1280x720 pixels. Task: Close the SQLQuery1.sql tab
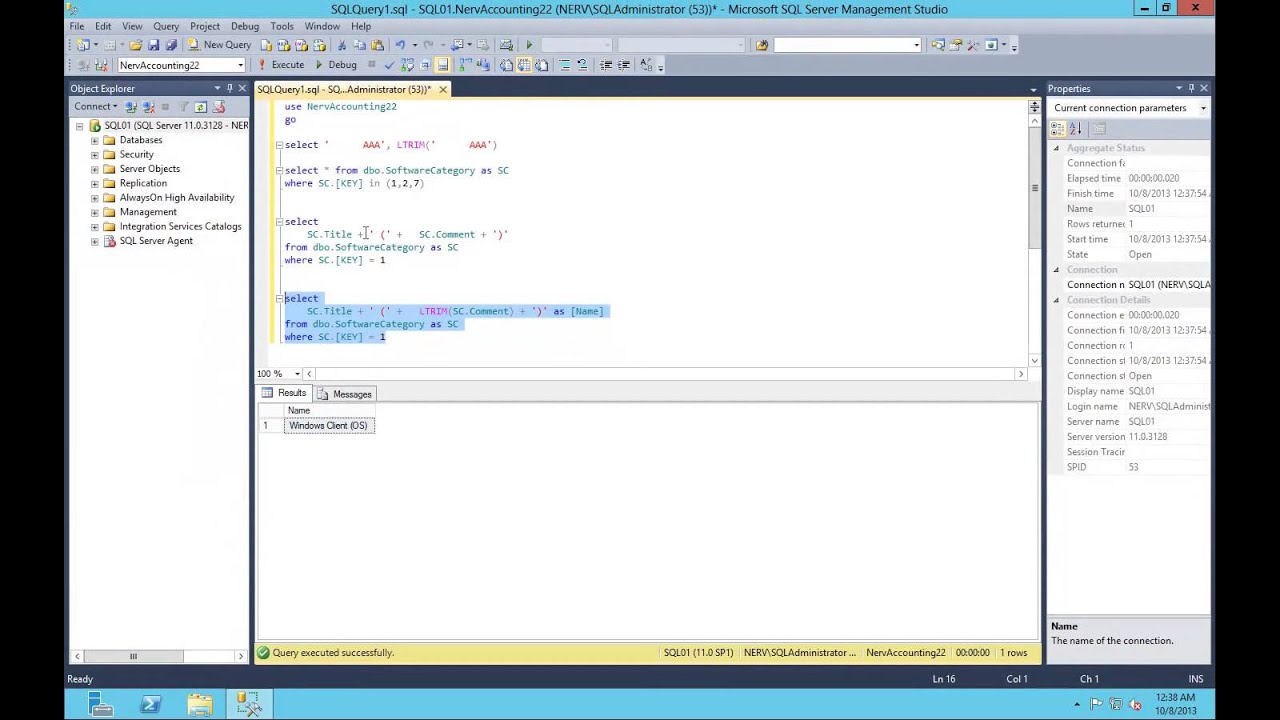pos(443,89)
